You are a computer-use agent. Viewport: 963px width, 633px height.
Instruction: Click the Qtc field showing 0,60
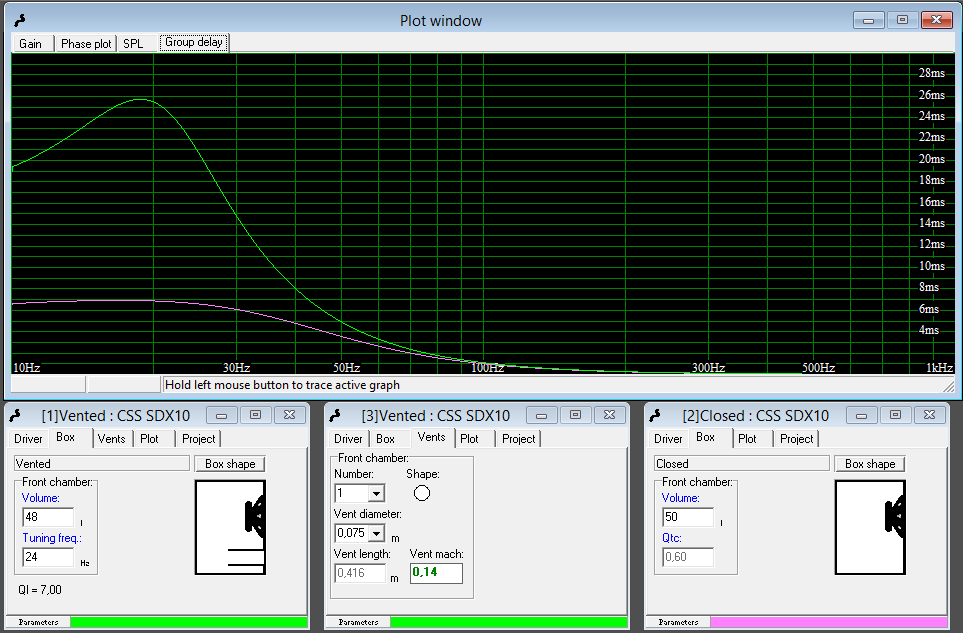click(x=688, y=557)
